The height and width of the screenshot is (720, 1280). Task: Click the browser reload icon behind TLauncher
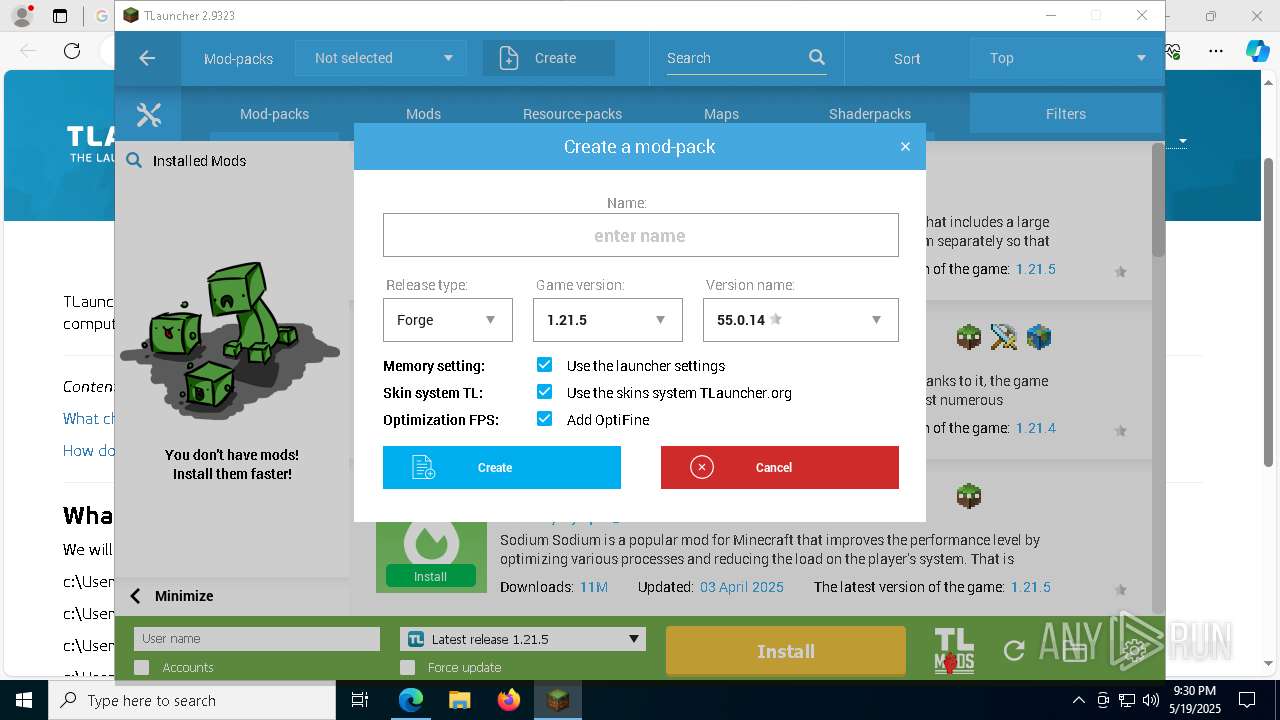pyautogui.click(x=72, y=51)
